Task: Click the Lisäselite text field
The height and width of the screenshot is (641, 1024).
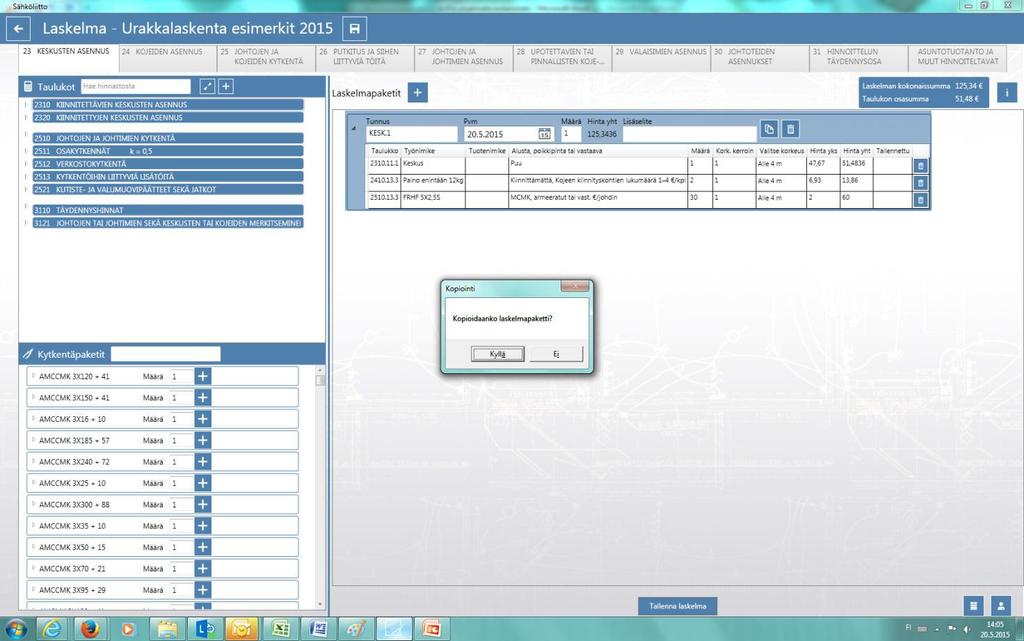Action: click(690, 134)
